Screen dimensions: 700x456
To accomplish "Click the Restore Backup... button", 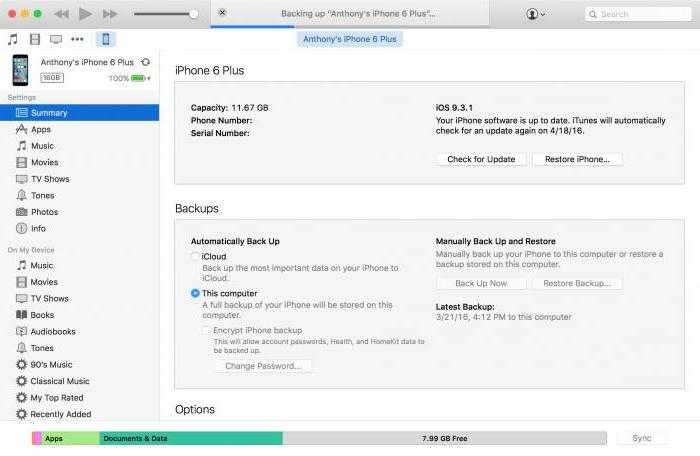I will (x=577, y=284).
